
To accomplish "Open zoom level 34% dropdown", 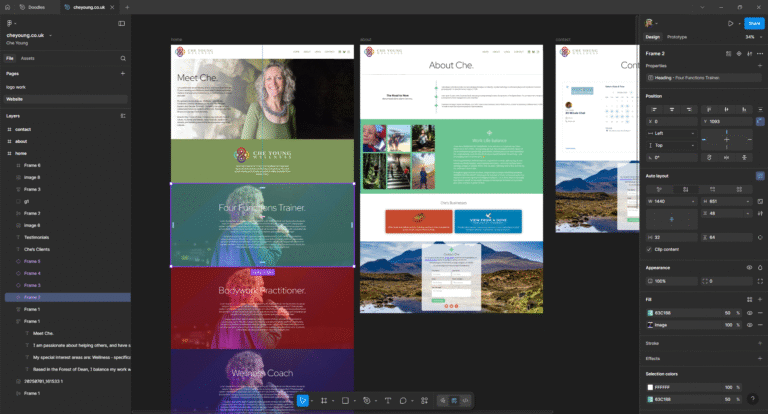I will click(753, 37).
